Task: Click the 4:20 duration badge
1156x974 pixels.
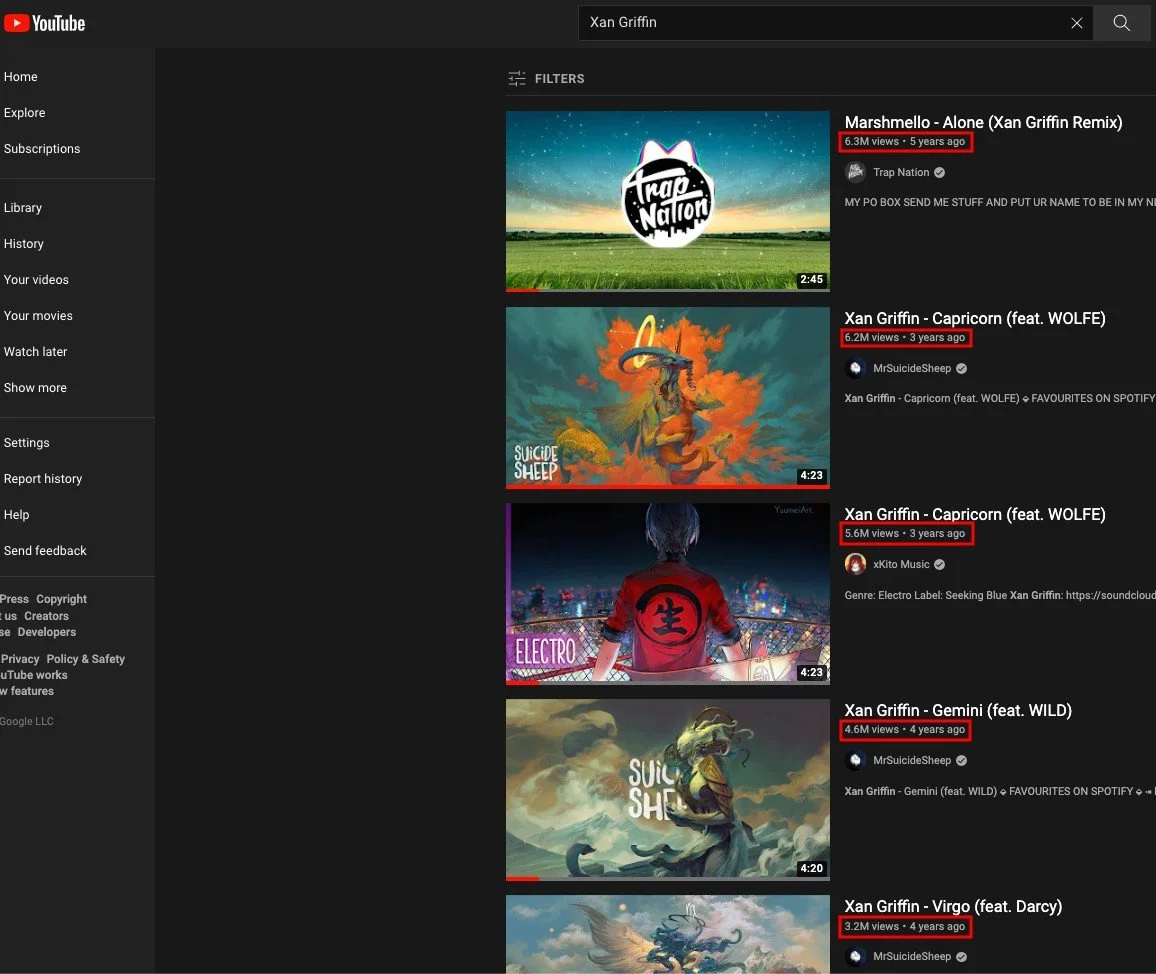Action: pos(811,869)
